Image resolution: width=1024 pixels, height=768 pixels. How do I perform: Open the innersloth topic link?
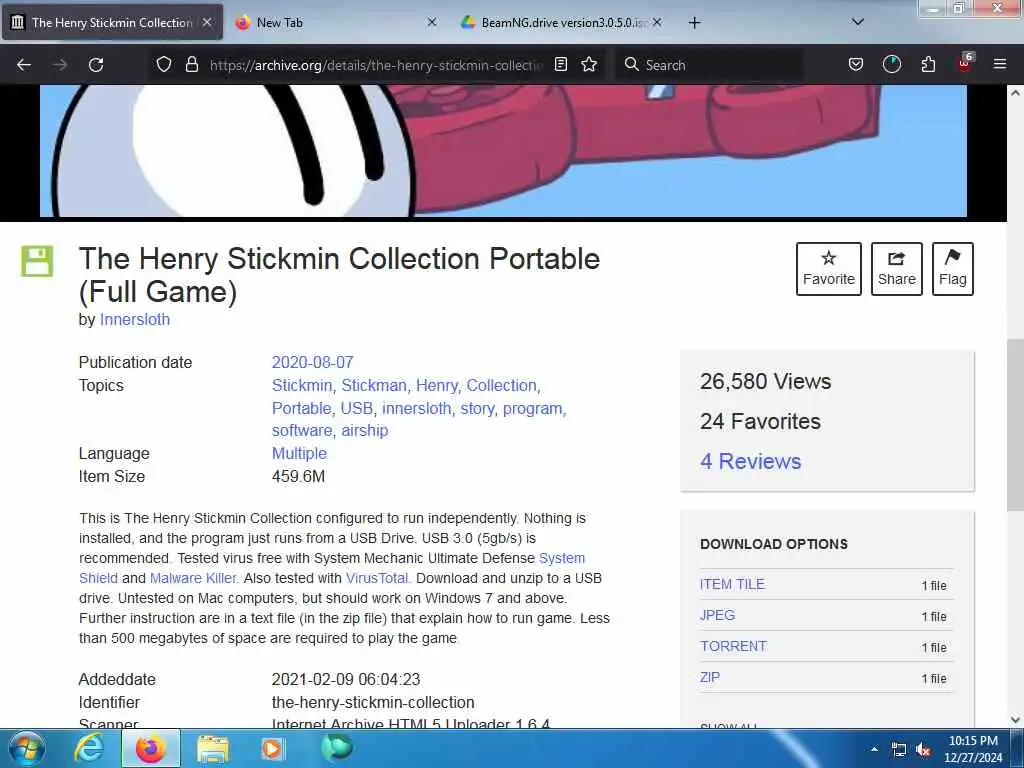[x=417, y=408]
